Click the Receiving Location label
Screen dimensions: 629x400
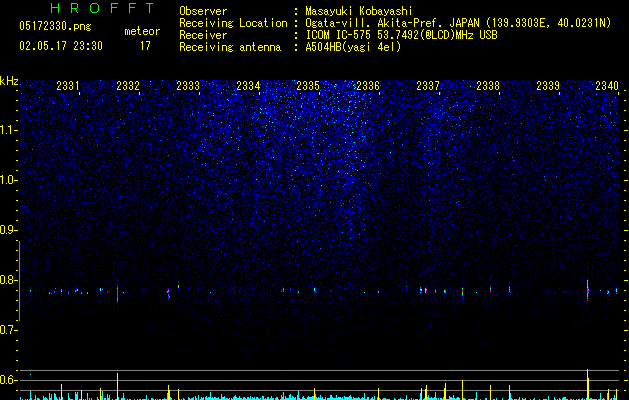point(233,23)
